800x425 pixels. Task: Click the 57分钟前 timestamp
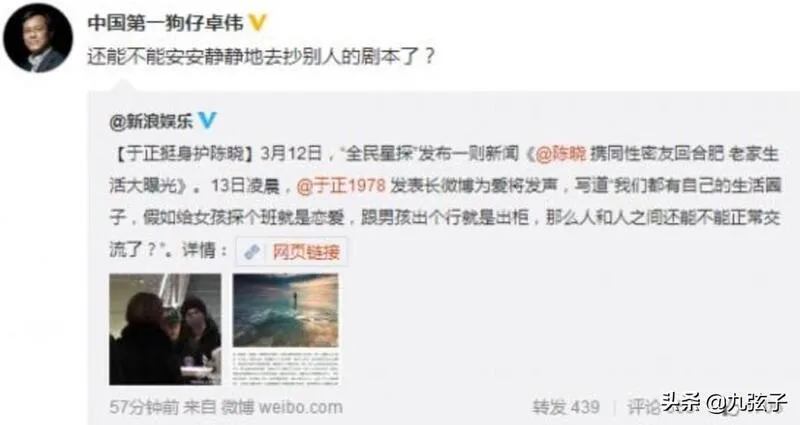coord(144,407)
